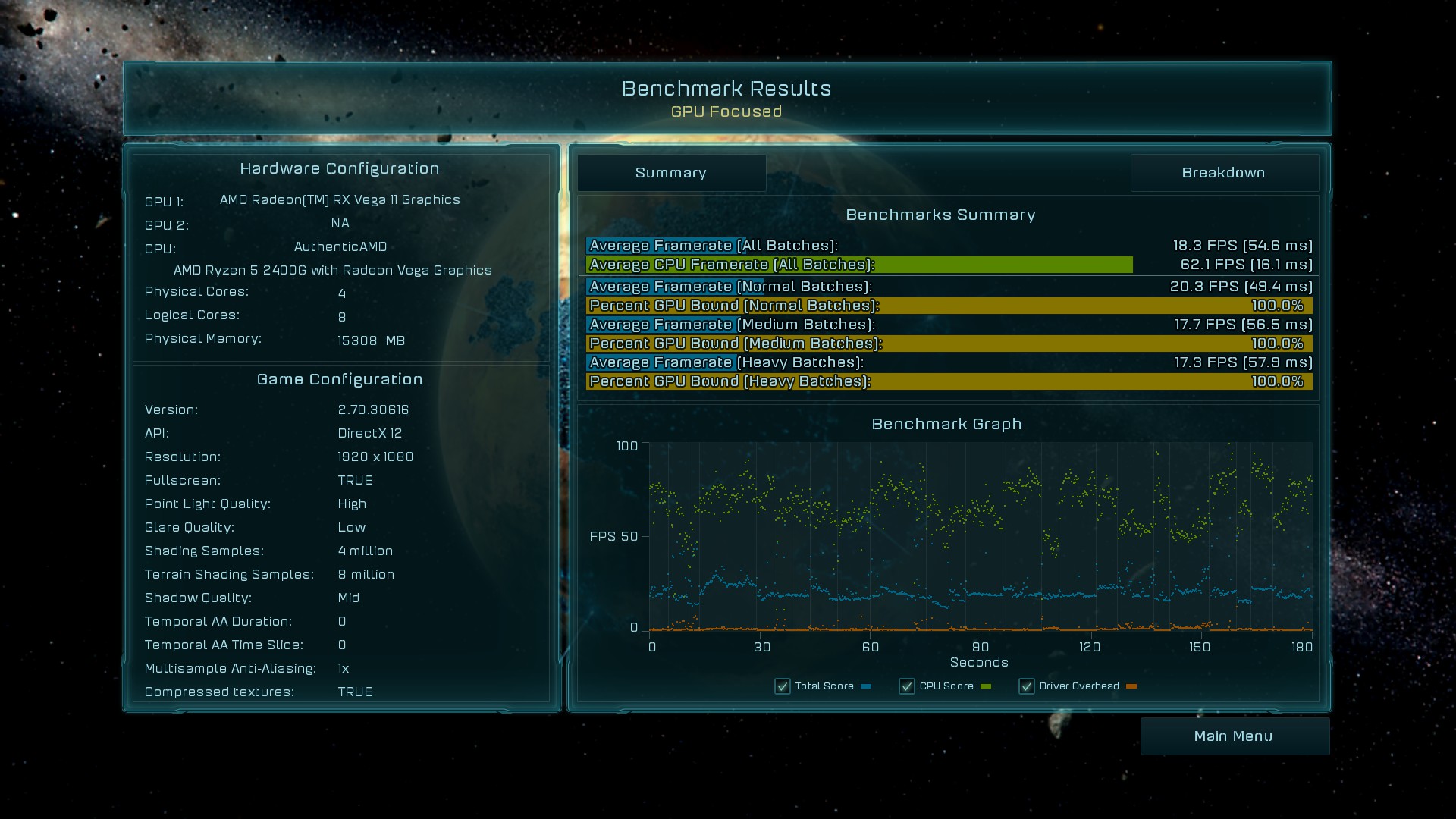The image size is (1456, 819).
Task: Click Average Framerate (All Batches) bar
Action: click(664, 246)
